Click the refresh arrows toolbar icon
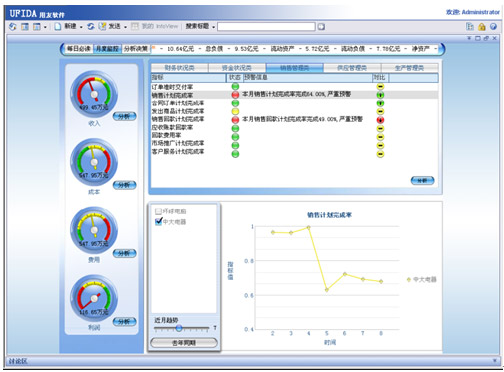This screenshot has width=504, height=372. pos(91,26)
